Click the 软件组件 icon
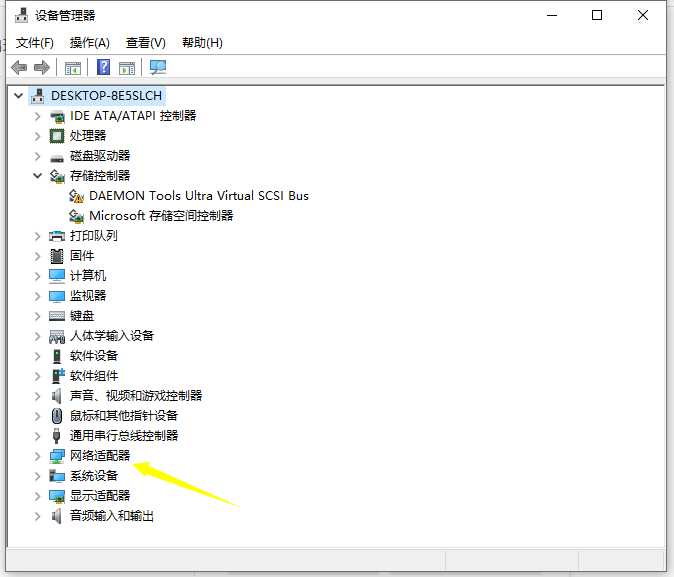Image resolution: width=674 pixels, height=577 pixels. pyautogui.click(x=58, y=376)
